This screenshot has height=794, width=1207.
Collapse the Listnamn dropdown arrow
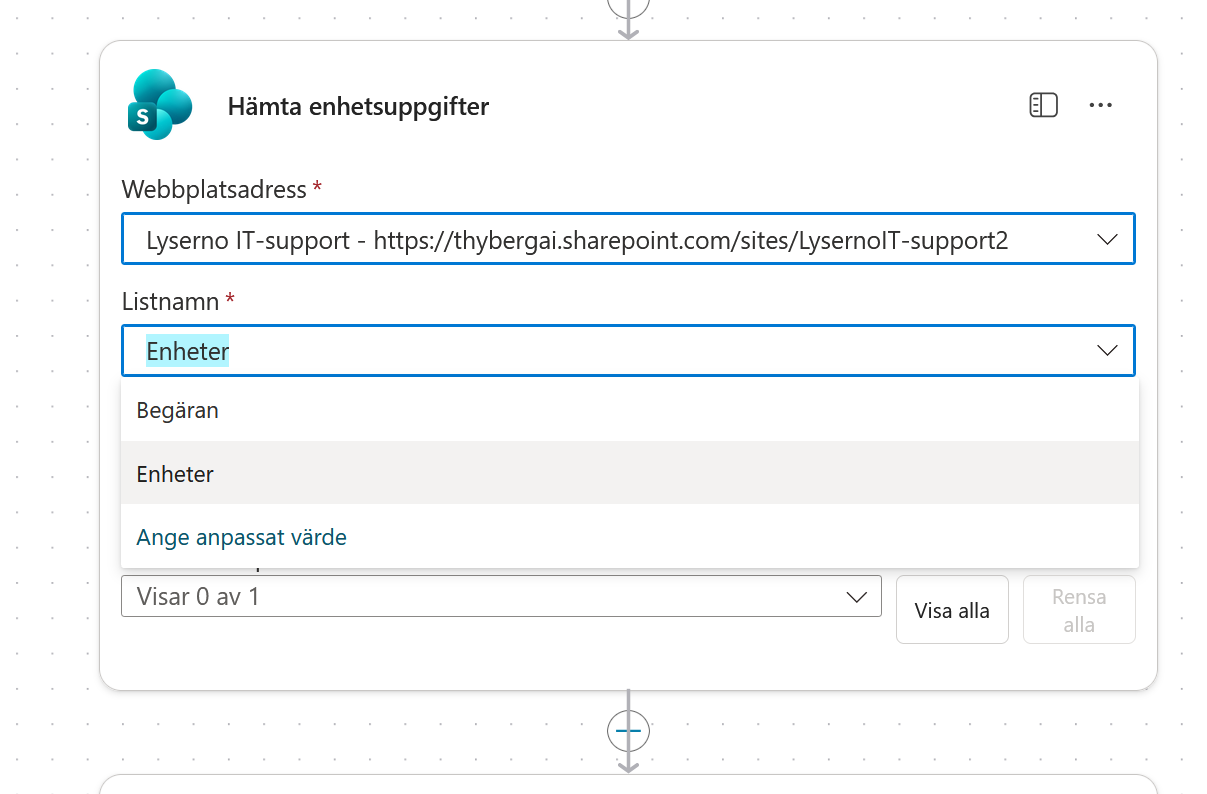[x=1107, y=351]
